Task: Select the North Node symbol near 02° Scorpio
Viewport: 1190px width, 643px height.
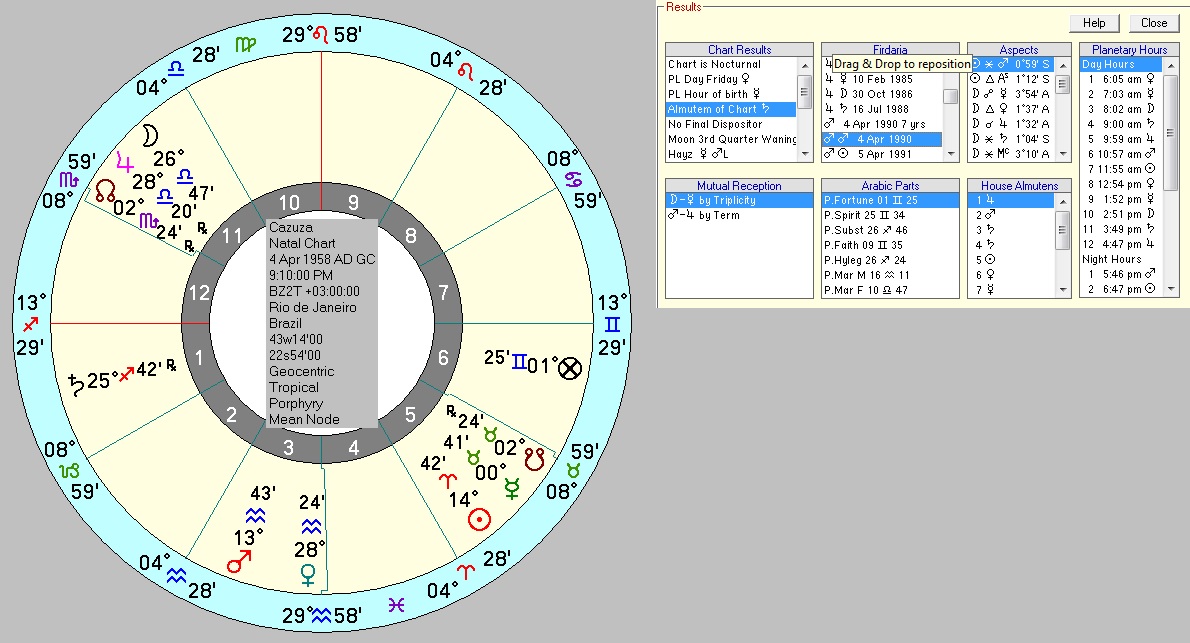Action: tap(105, 190)
